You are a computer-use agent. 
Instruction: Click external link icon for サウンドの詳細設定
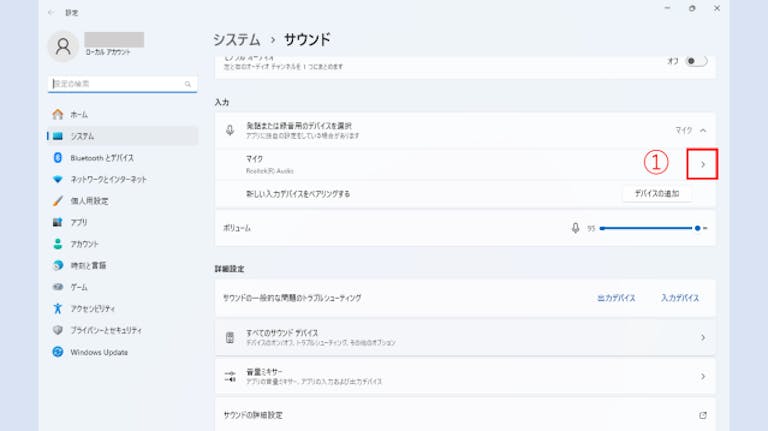coord(703,415)
